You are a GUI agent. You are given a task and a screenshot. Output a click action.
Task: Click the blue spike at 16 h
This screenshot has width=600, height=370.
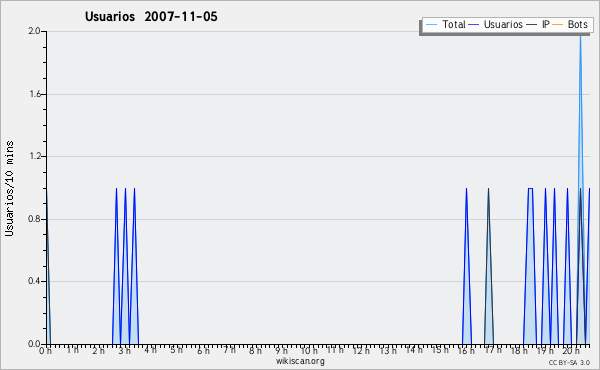467,266
